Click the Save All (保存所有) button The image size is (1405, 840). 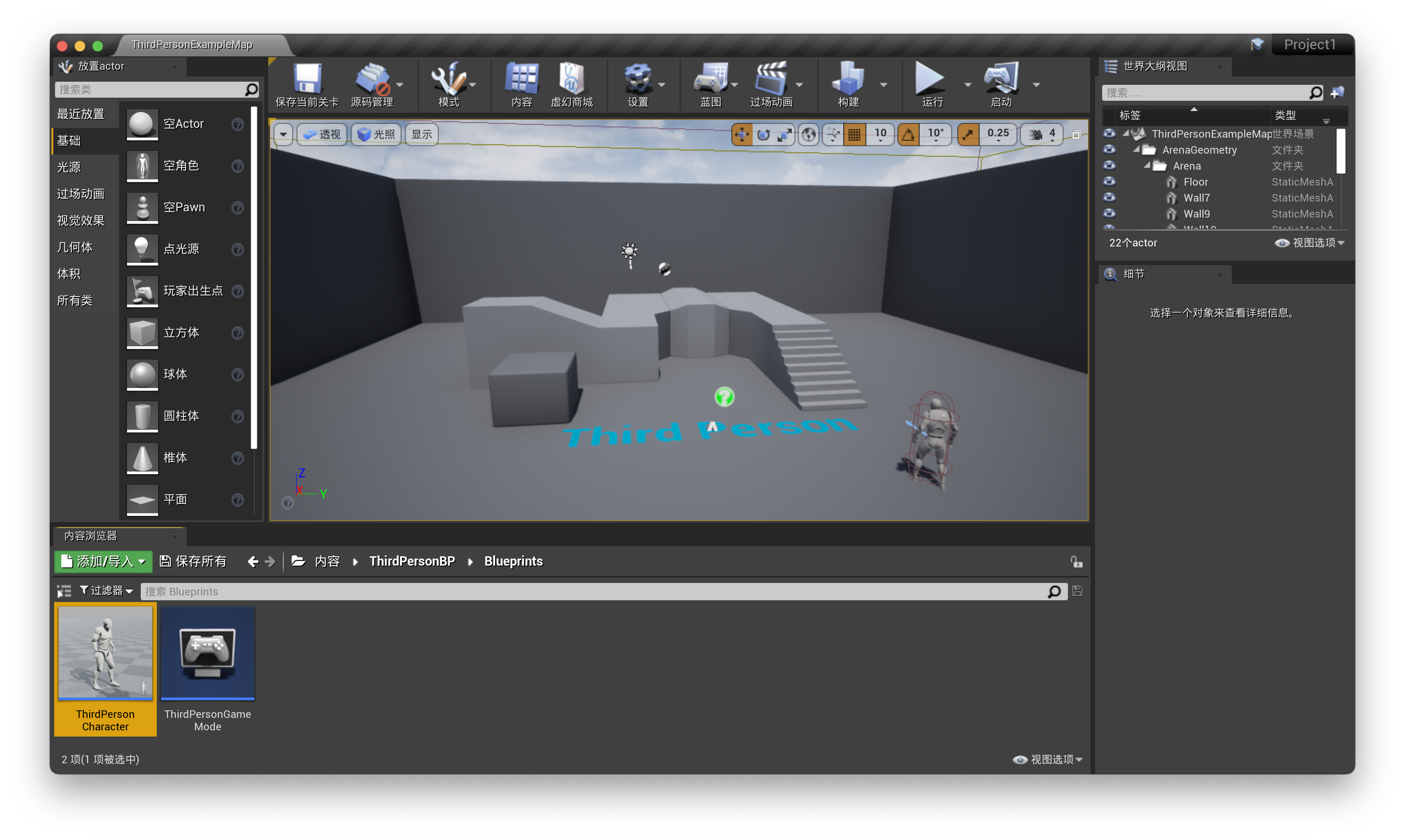(x=193, y=561)
